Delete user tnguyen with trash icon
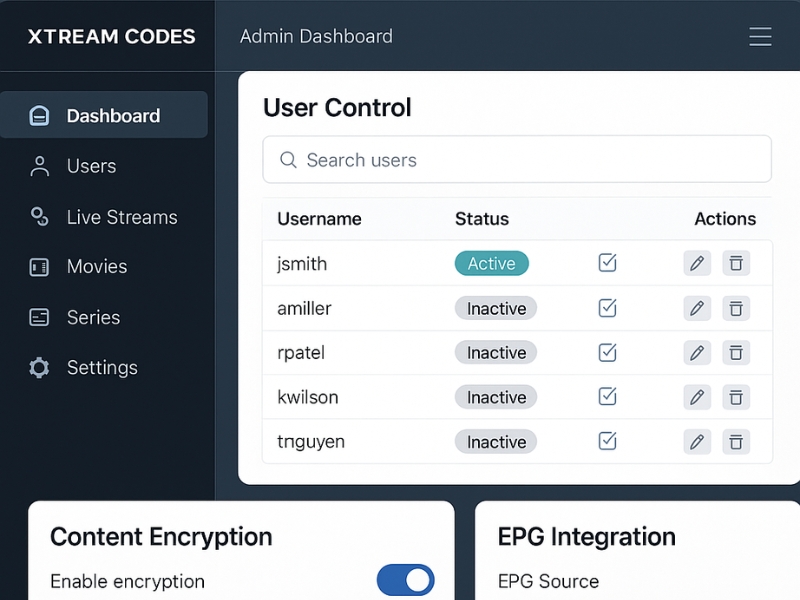 [x=736, y=442]
